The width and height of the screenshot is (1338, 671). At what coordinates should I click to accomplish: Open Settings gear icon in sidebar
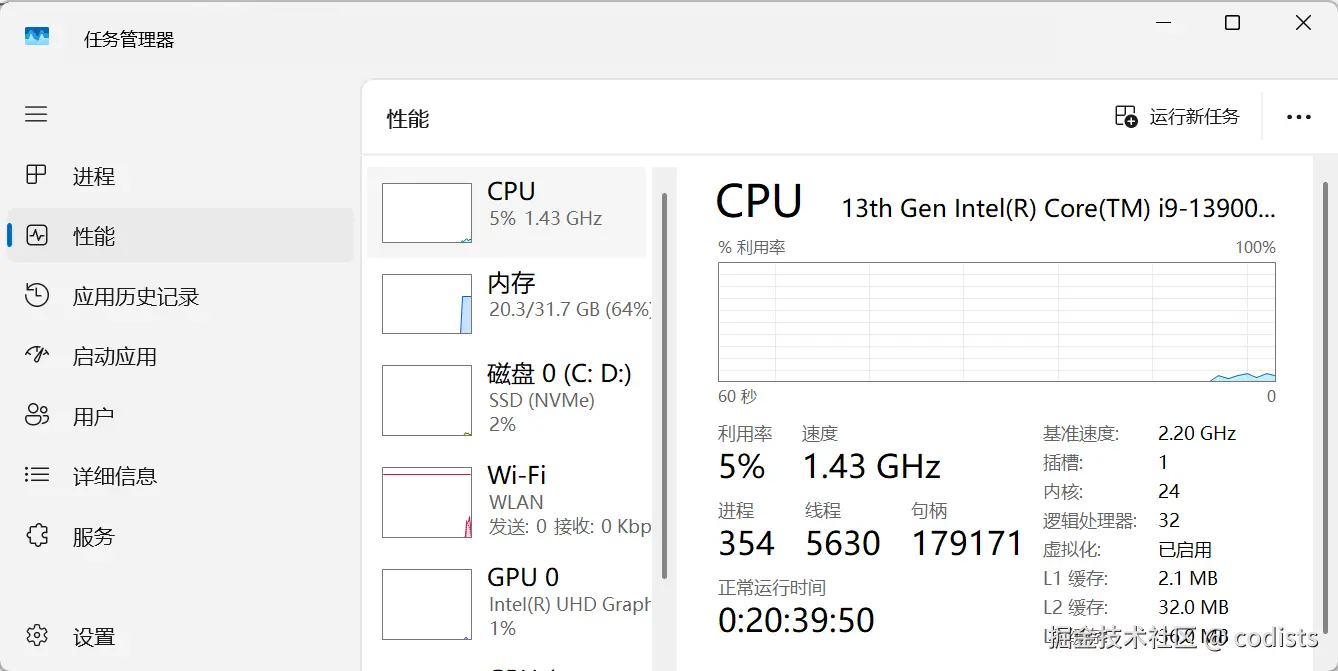click(x=37, y=636)
